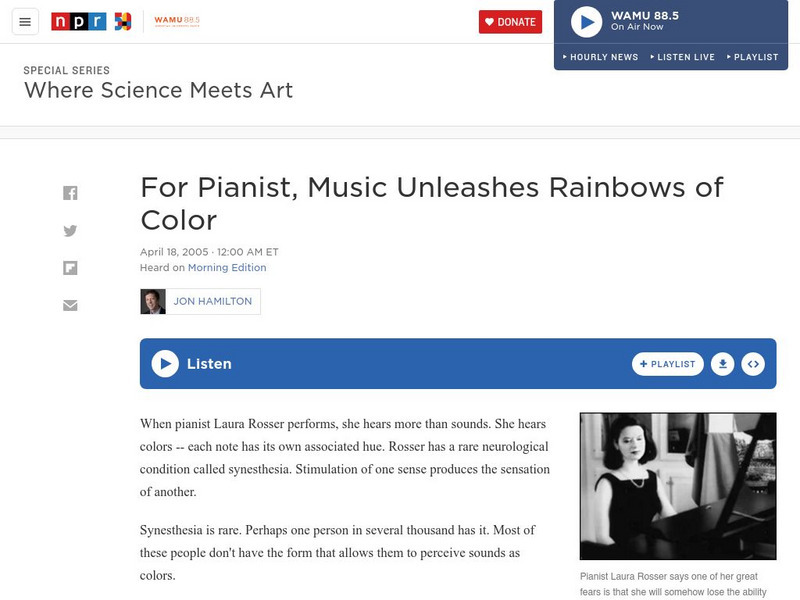The image size is (800, 600).
Task: Share article via email icon
Action: click(x=70, y=305)
